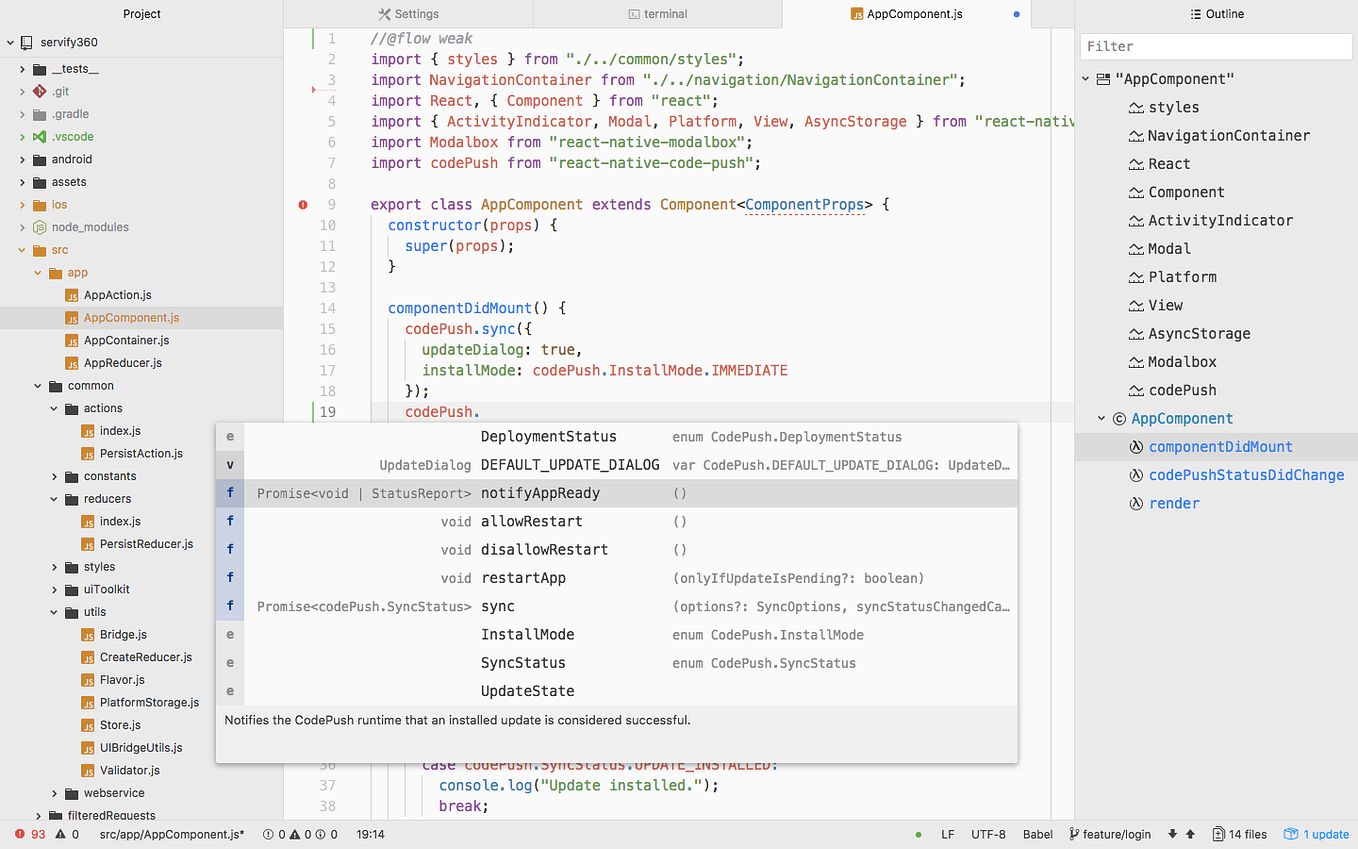Click the Babel grammar selector
1358x849 pixels.
pos(1037,834)
